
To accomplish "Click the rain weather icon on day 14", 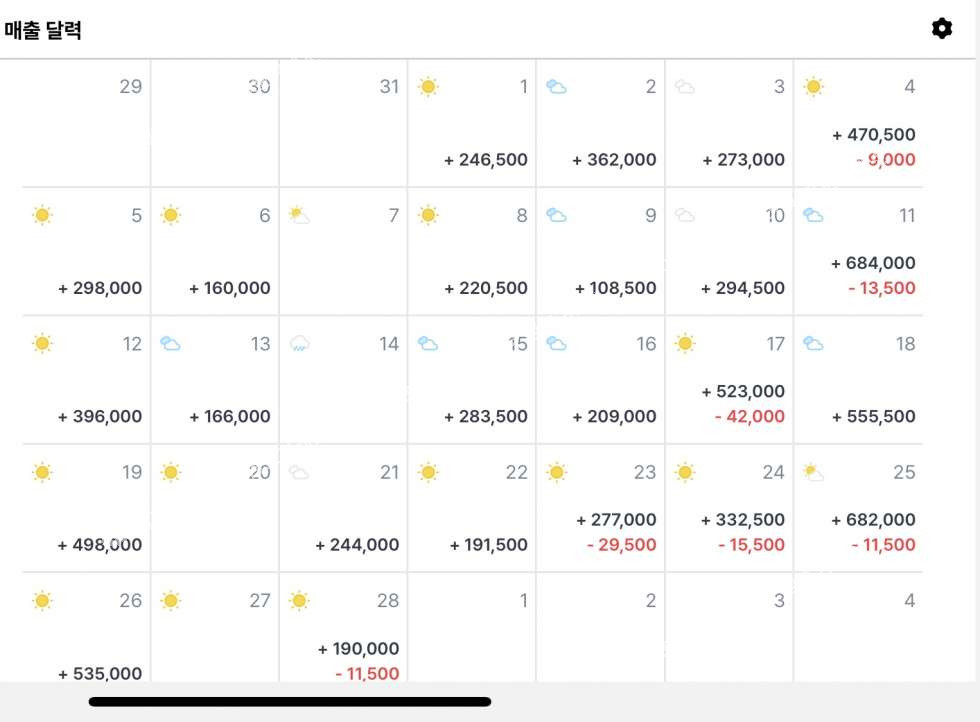I will tap(299, 344).
